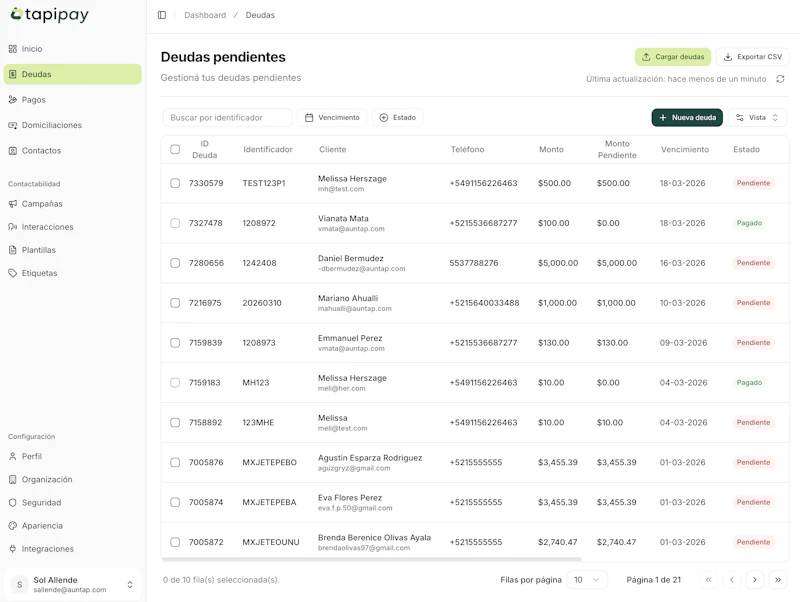Open Contactos in the sidebar

coord(72,150)
